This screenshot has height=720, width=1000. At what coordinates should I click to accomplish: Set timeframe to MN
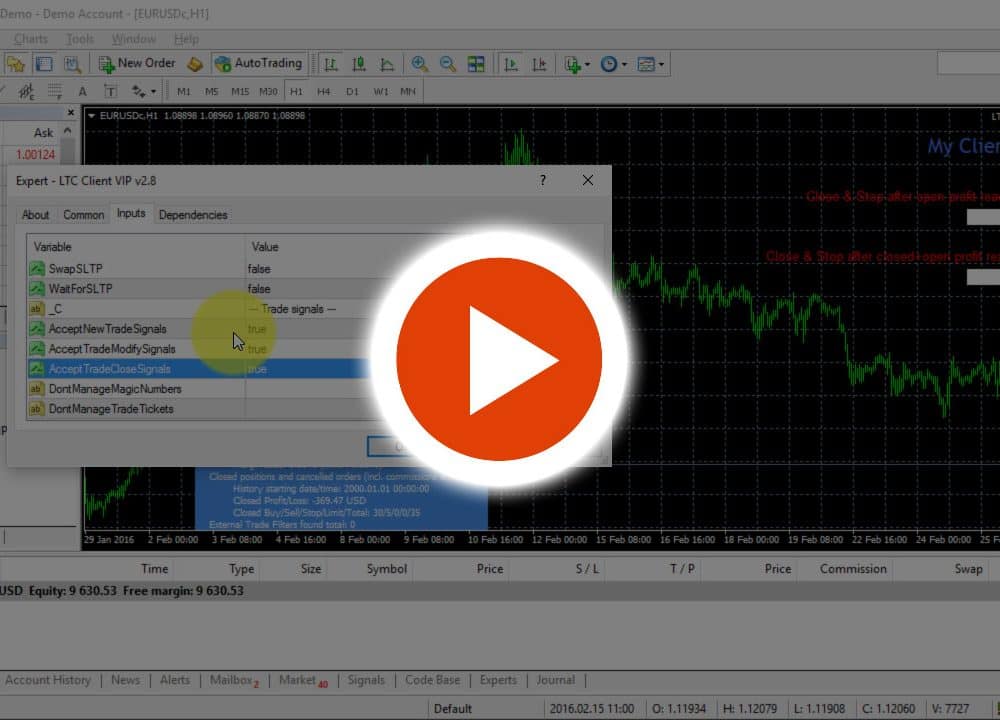(x=408, y=91)
